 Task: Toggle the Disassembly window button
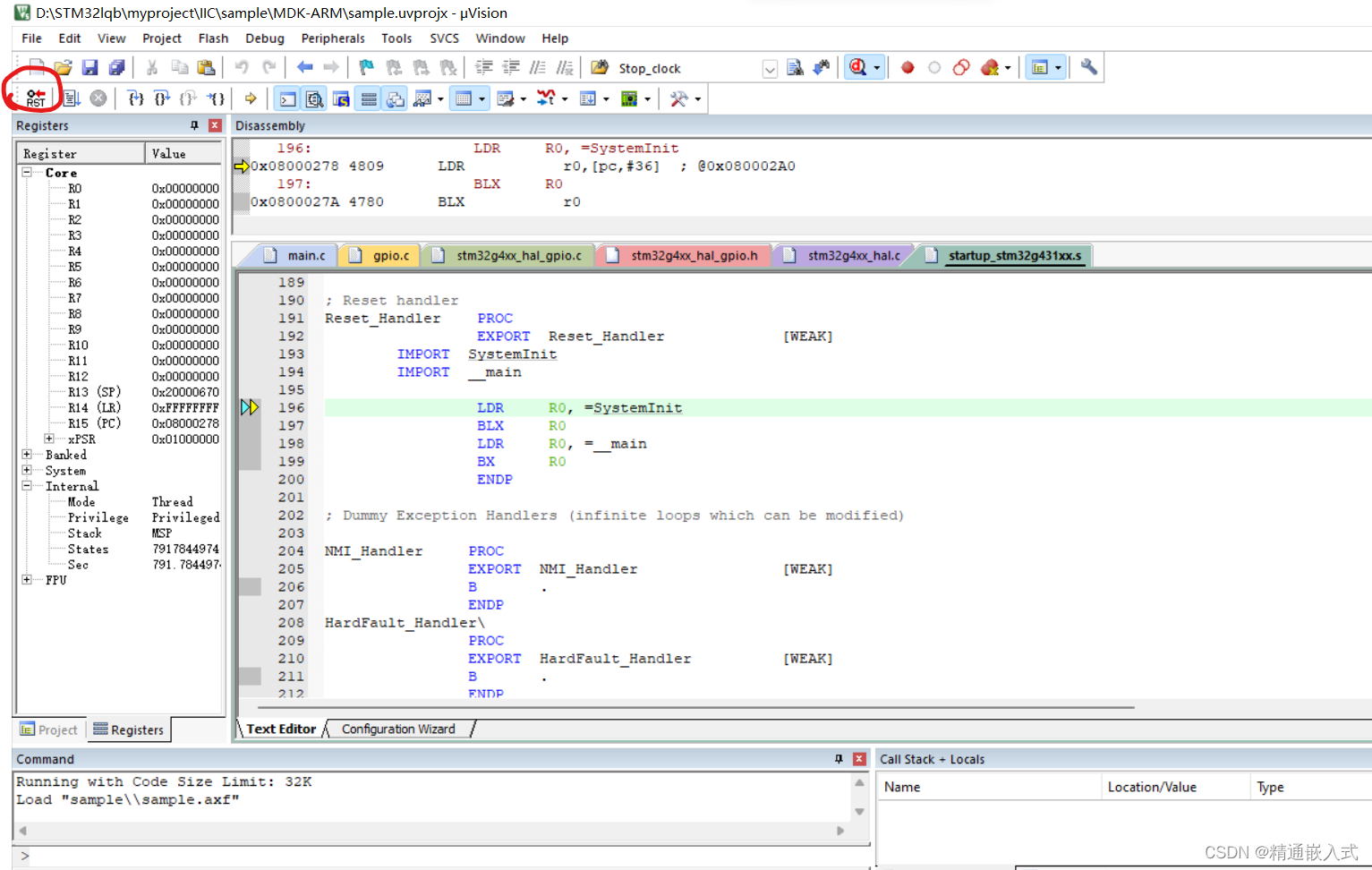[314, 98]
